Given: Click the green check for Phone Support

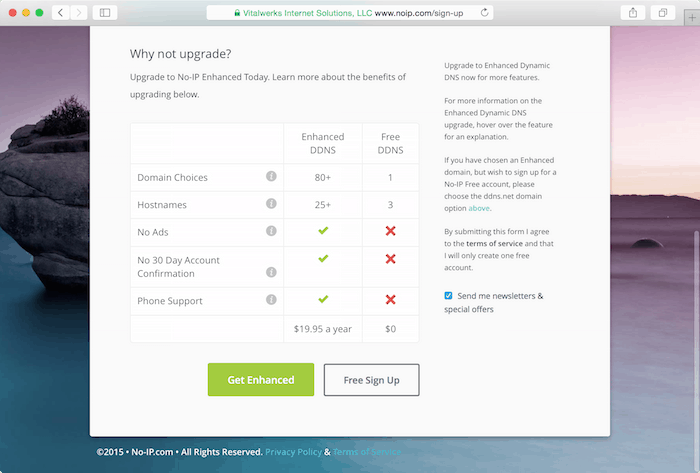Looking at the screenshot, I should click(323, 299).
